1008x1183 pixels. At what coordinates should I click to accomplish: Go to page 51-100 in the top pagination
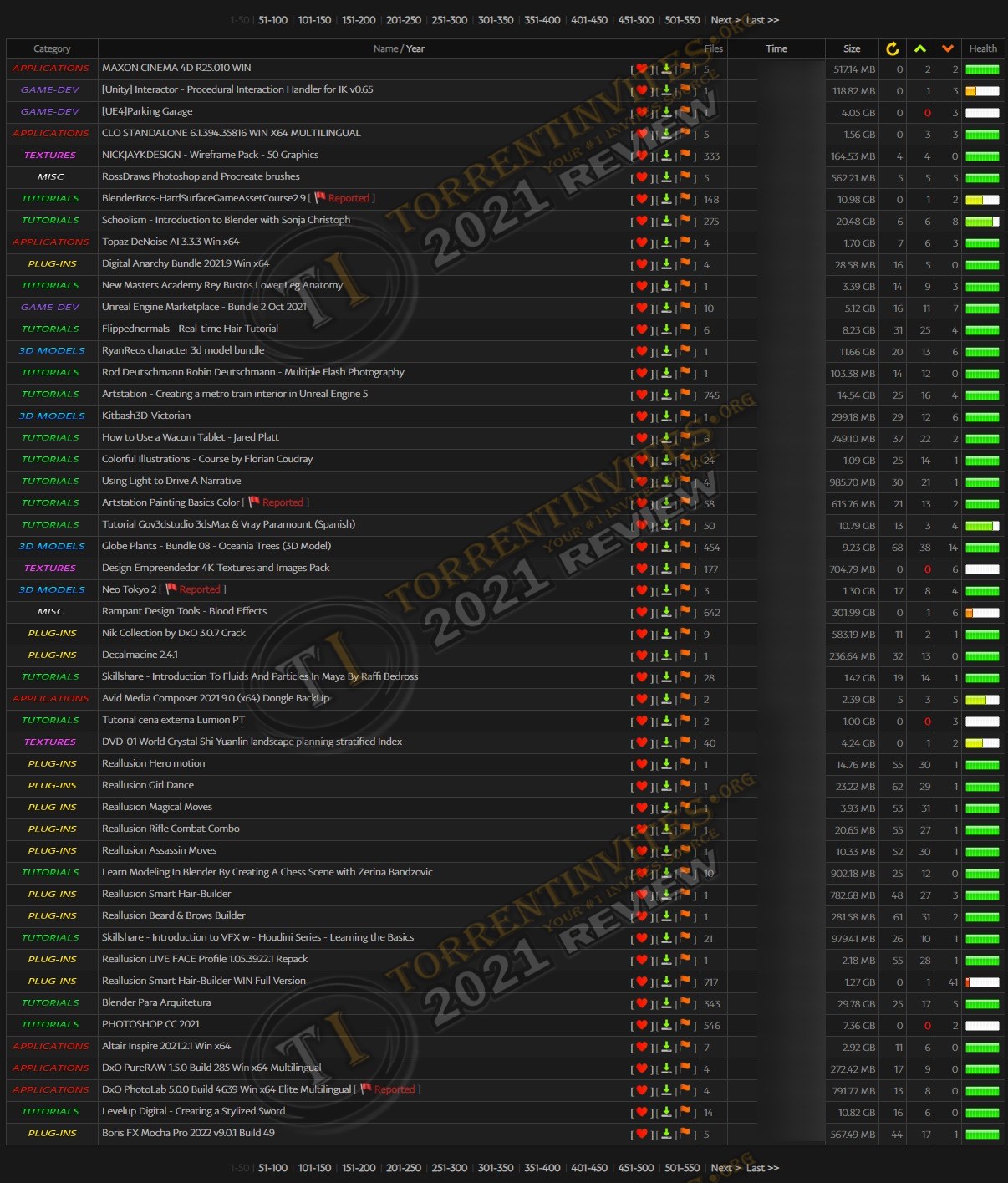point(272,20)
